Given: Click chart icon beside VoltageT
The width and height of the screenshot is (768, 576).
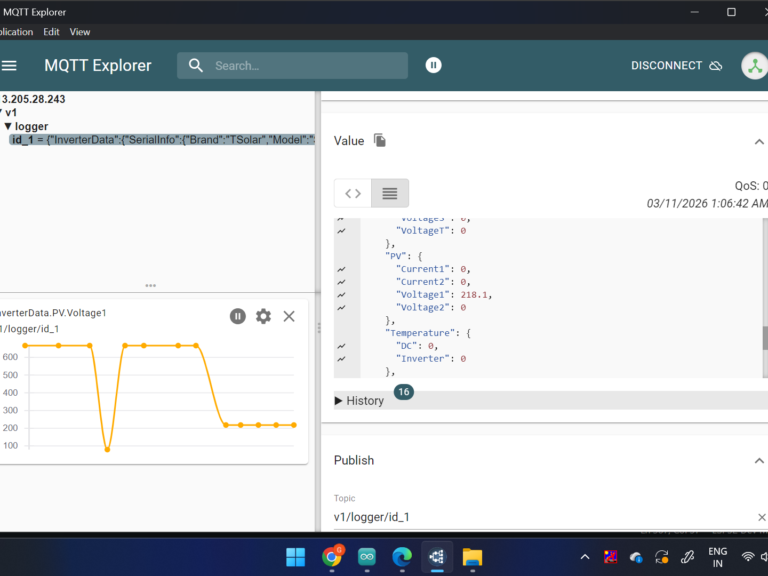Looking at the screenshot, I should 341,231.
